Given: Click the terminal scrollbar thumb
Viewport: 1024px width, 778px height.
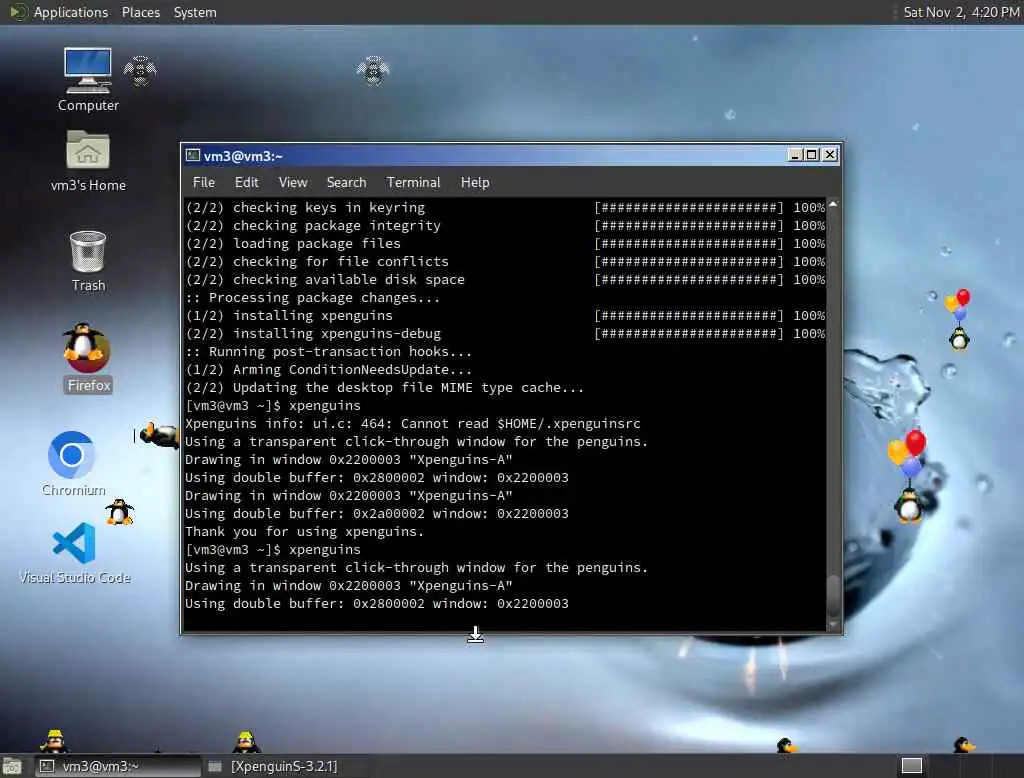Looking at the screenshot, I should pos(833,594).
